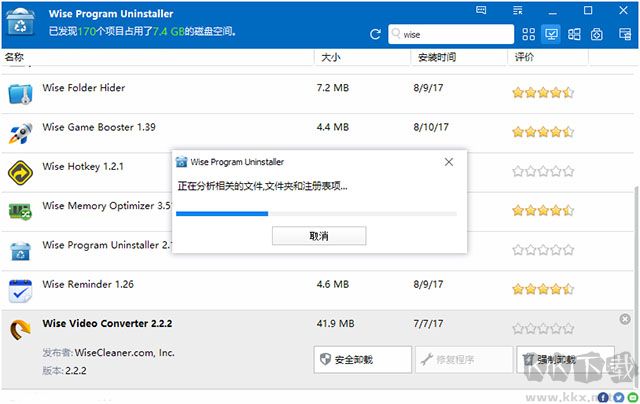
Task: Select the Wise Folder Hider row name
Action: tap(84, 88)
